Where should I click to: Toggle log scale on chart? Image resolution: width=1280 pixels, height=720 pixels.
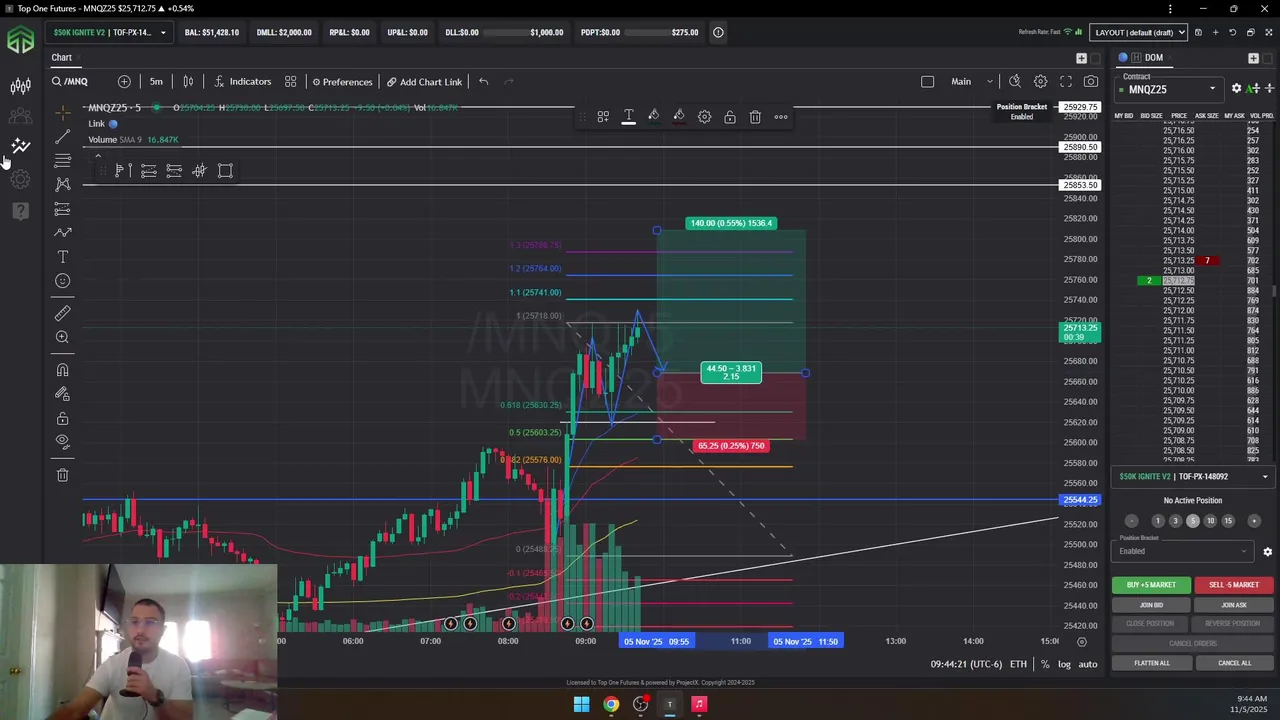[x=1064, y=664]
